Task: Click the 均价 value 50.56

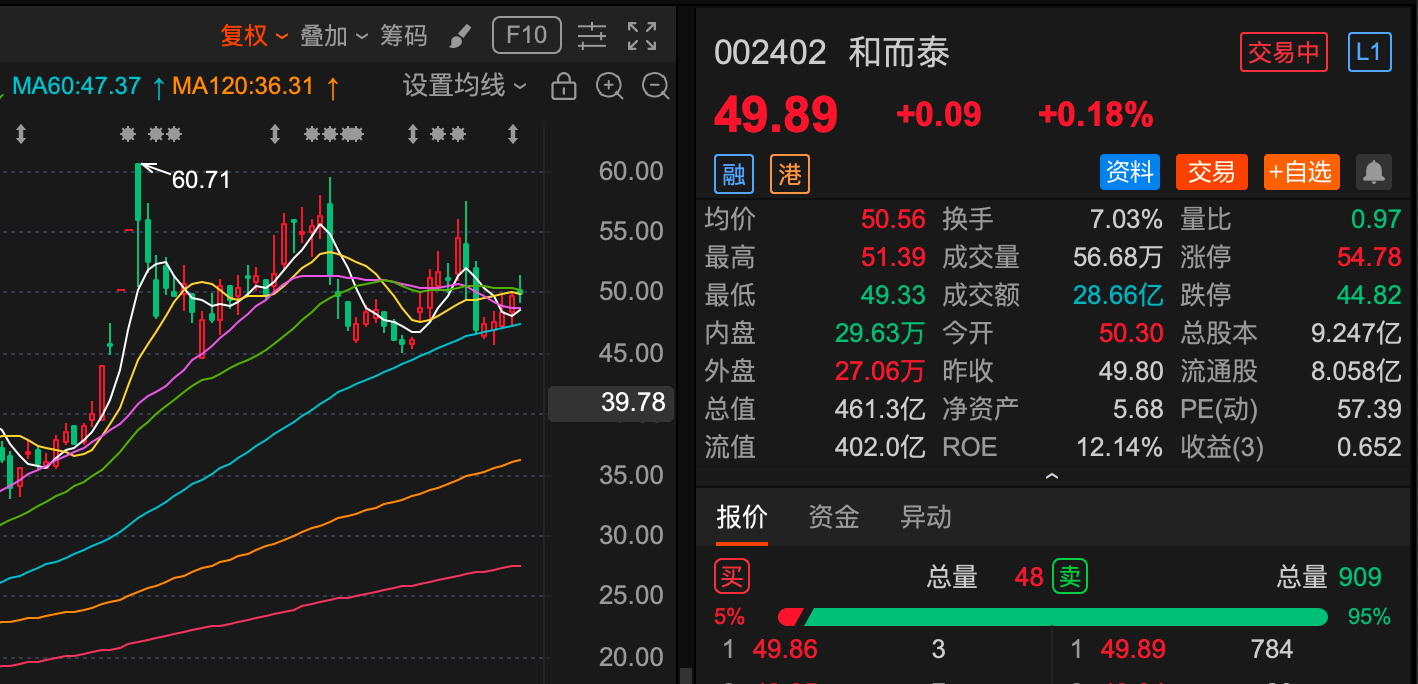Action: (x=893, y=220)
